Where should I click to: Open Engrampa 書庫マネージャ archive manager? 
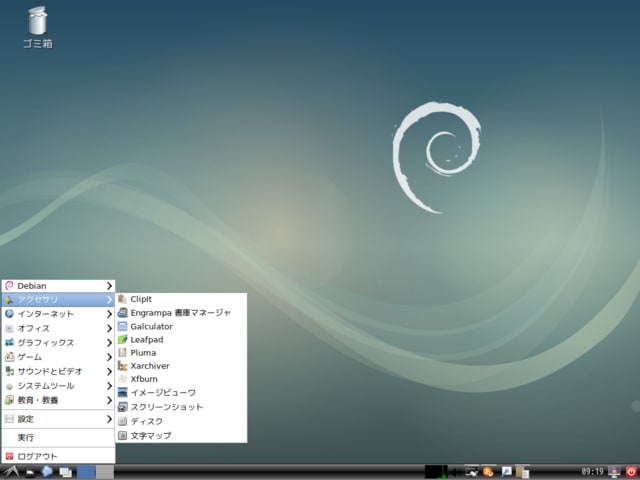(x=181, y=313)
